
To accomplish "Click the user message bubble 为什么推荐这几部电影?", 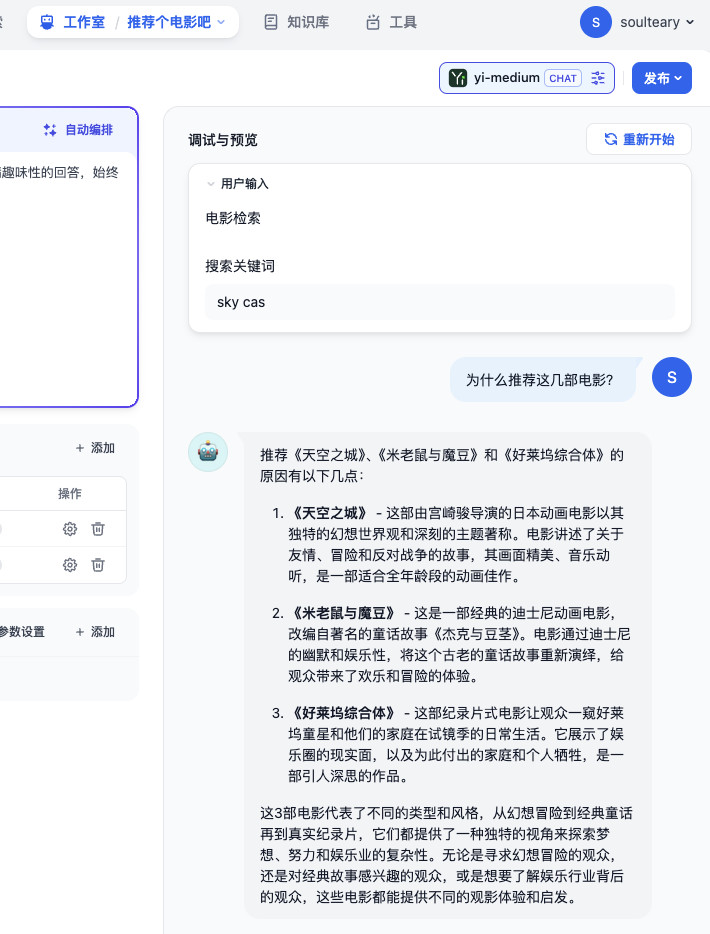I will (x=543, y=380).
